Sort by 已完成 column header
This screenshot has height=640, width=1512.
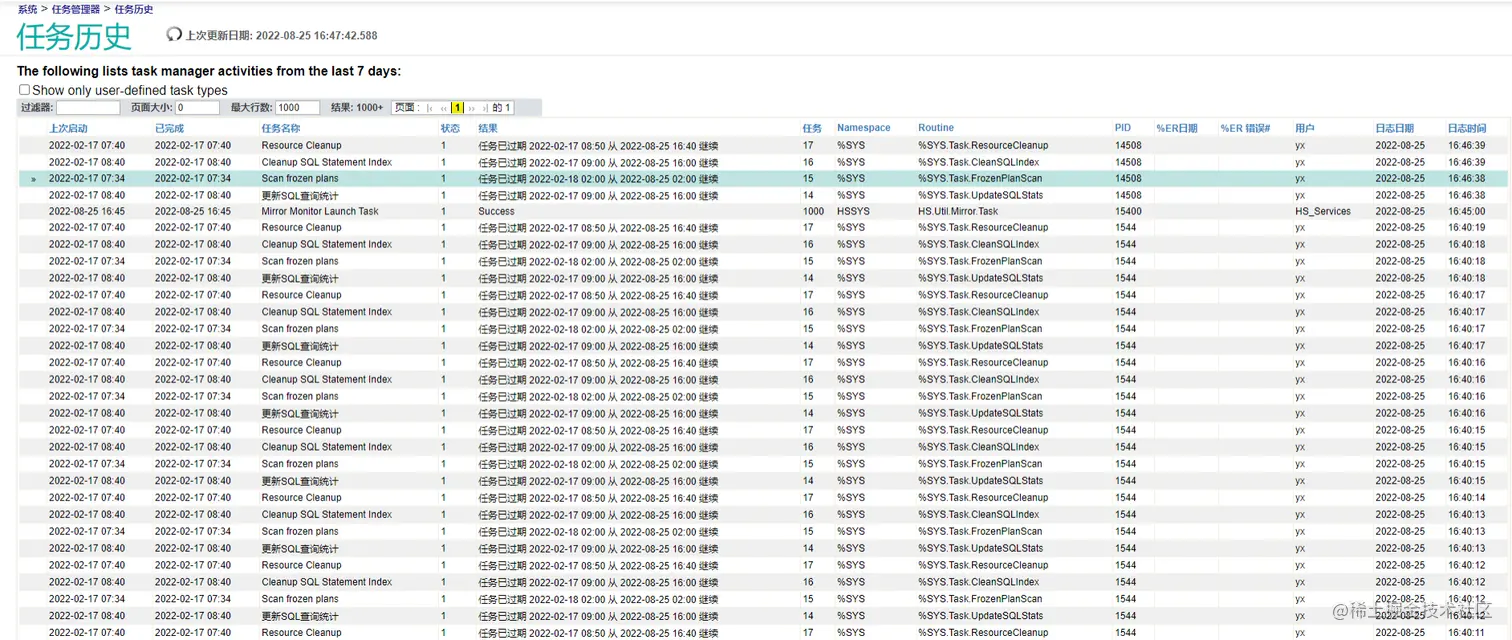click(x=169, y=128)
